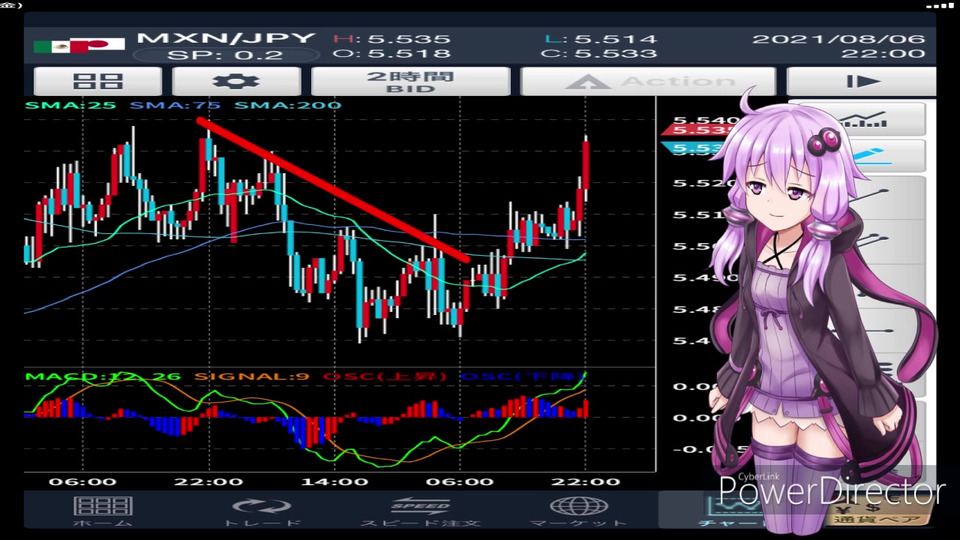Image resolution: width=960 pixels, height=540 pixels.
Task: Click the red 5.535 ask price tag
Action: click(x=698, y=130)
